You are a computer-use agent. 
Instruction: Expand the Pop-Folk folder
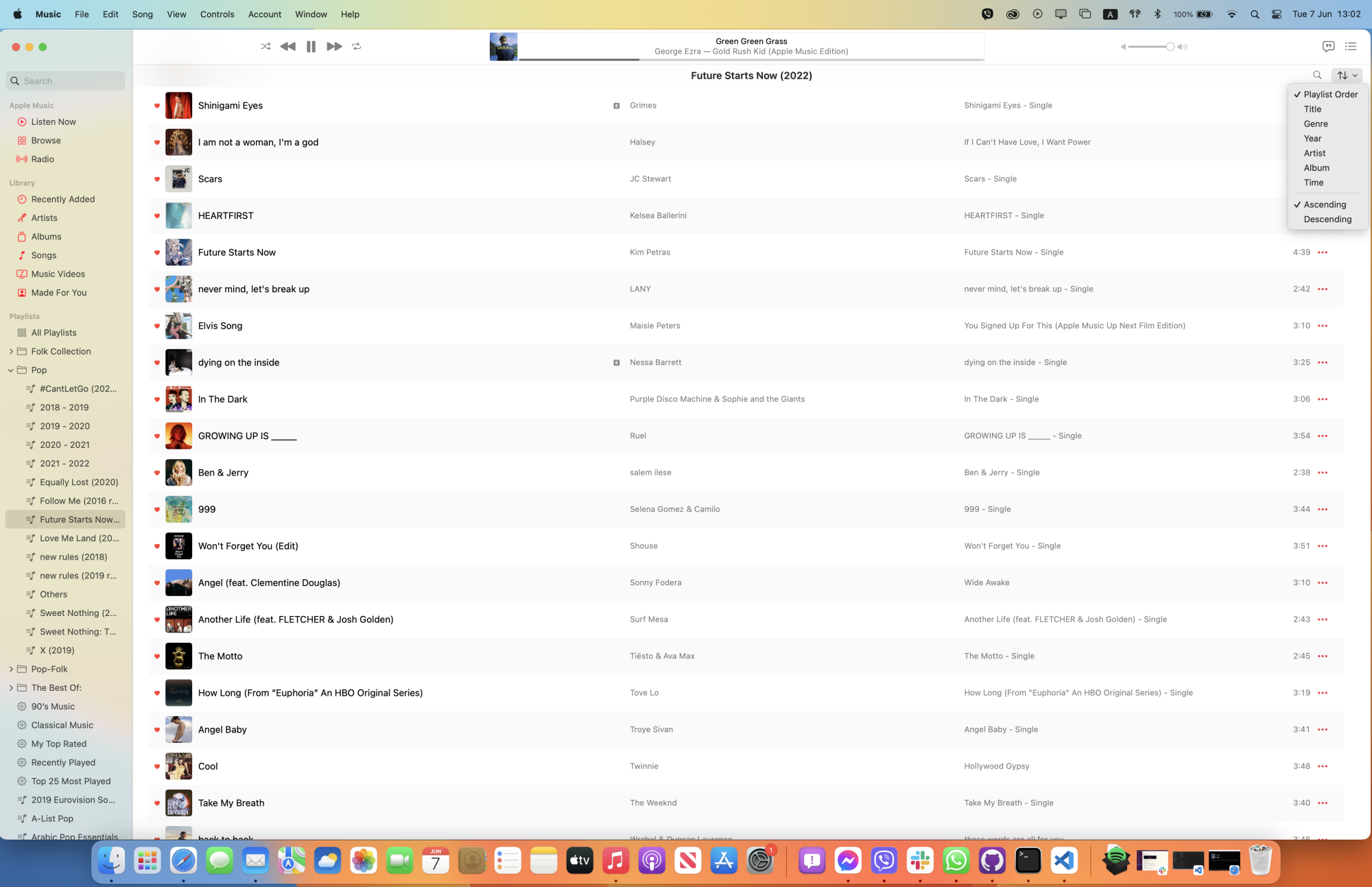point(11,670)
